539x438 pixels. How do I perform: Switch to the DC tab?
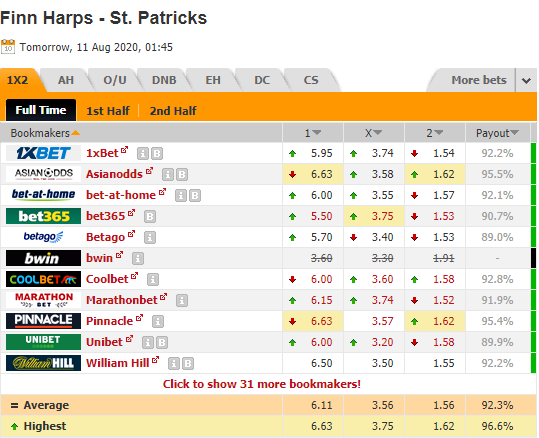tap(262, 80)
